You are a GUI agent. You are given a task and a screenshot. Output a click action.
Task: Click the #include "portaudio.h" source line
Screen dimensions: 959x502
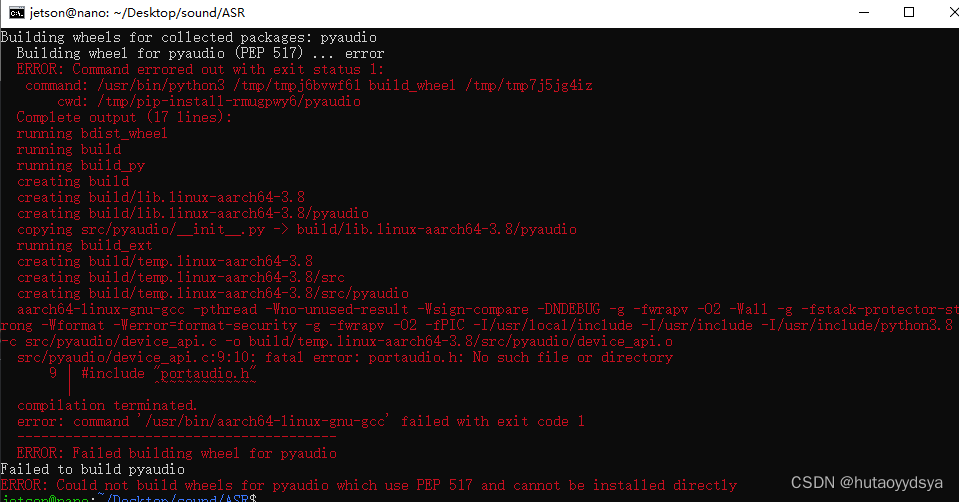pos(169,374)
